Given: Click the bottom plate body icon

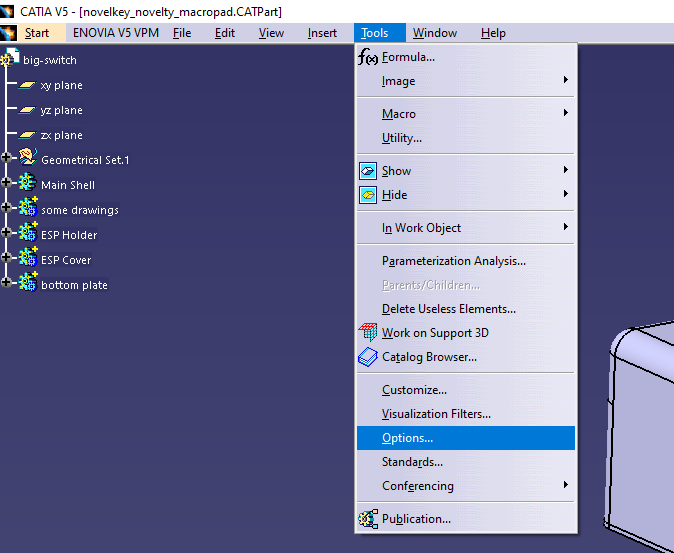Looking at the screenshot, I should click(x=28, y=281).
